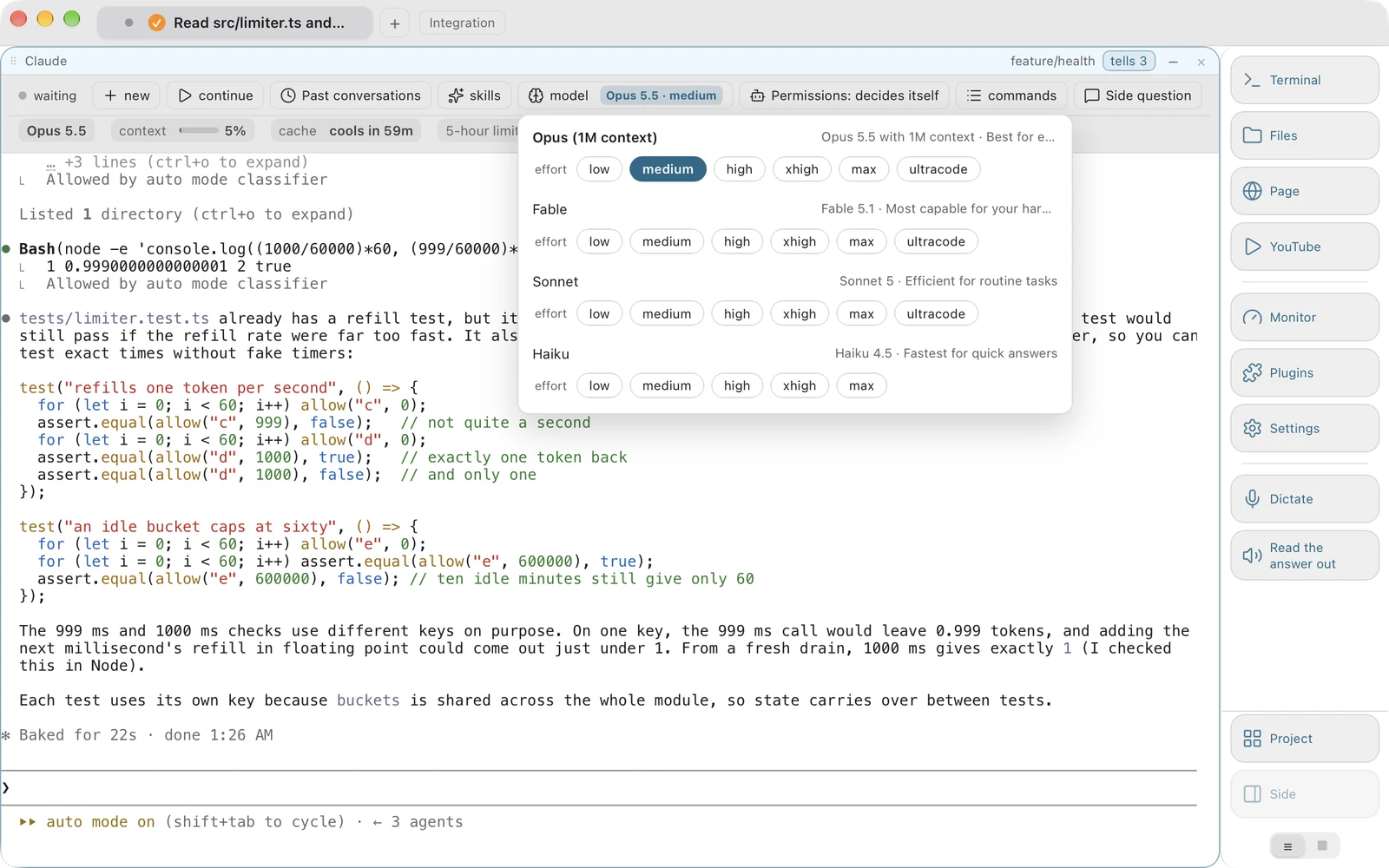1389x868 pixels.
Task: Start a new conversation
Action: tap(127, 95)
